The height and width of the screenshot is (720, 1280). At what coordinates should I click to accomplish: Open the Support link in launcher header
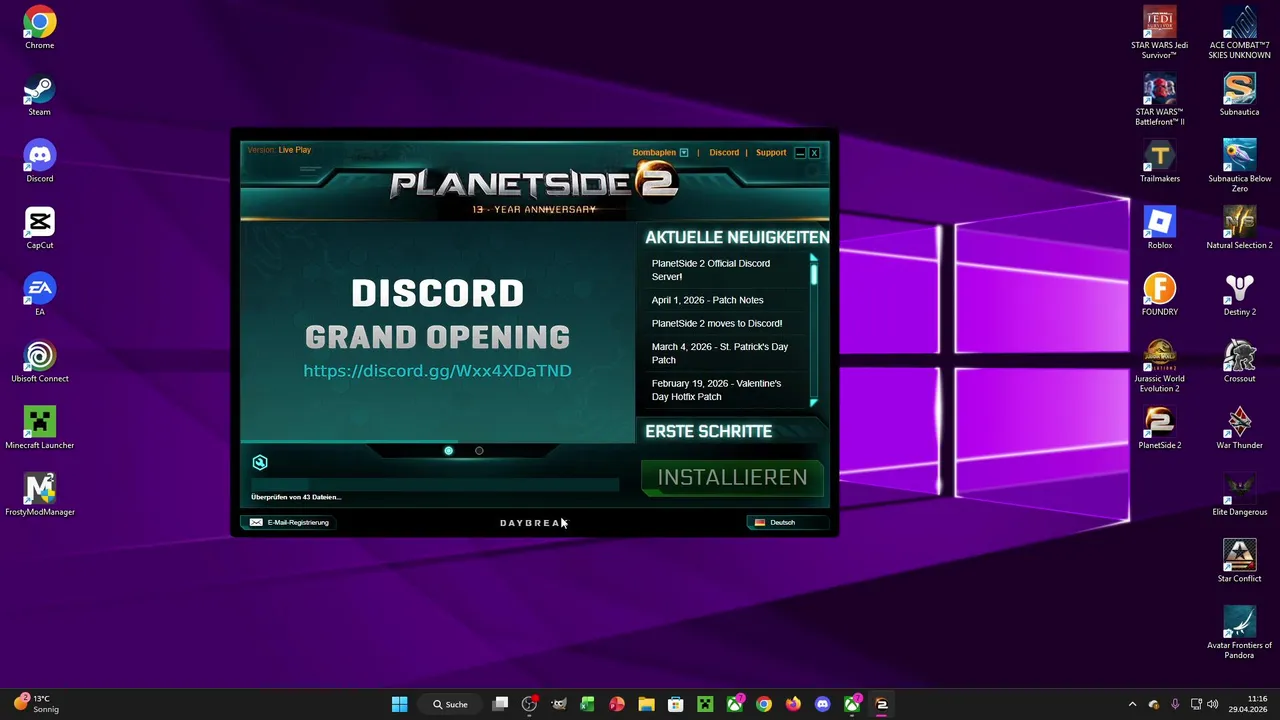point(771,153)
